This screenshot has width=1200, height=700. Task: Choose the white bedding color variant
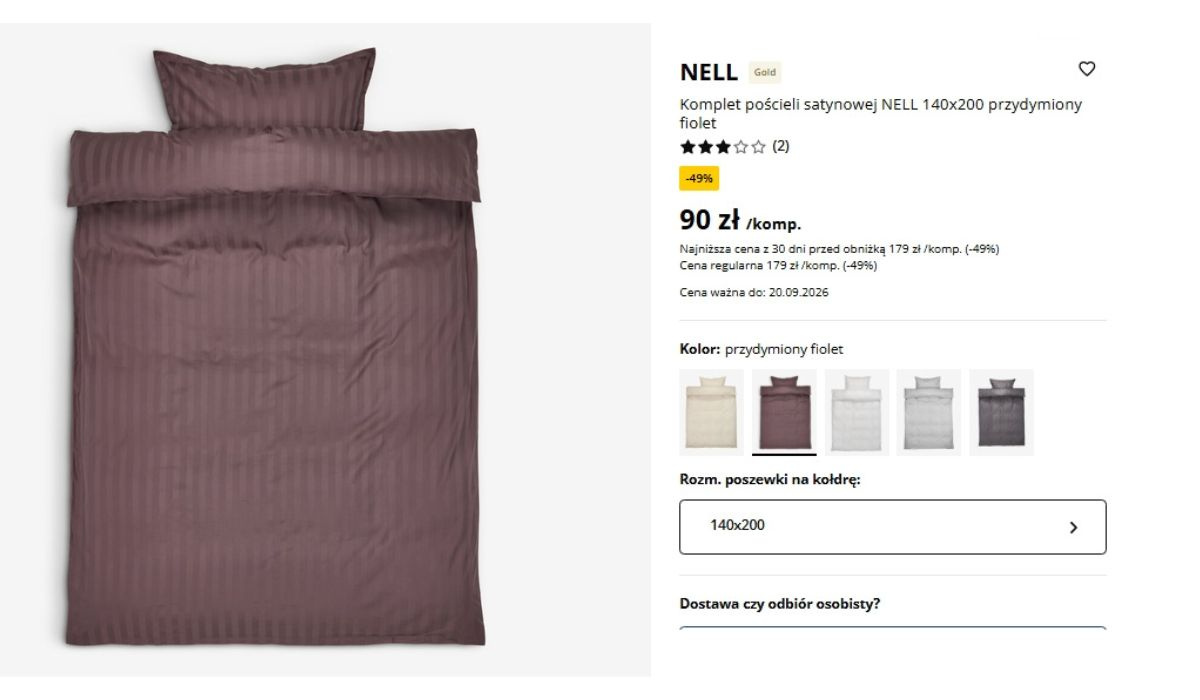[x=857, y=412]
